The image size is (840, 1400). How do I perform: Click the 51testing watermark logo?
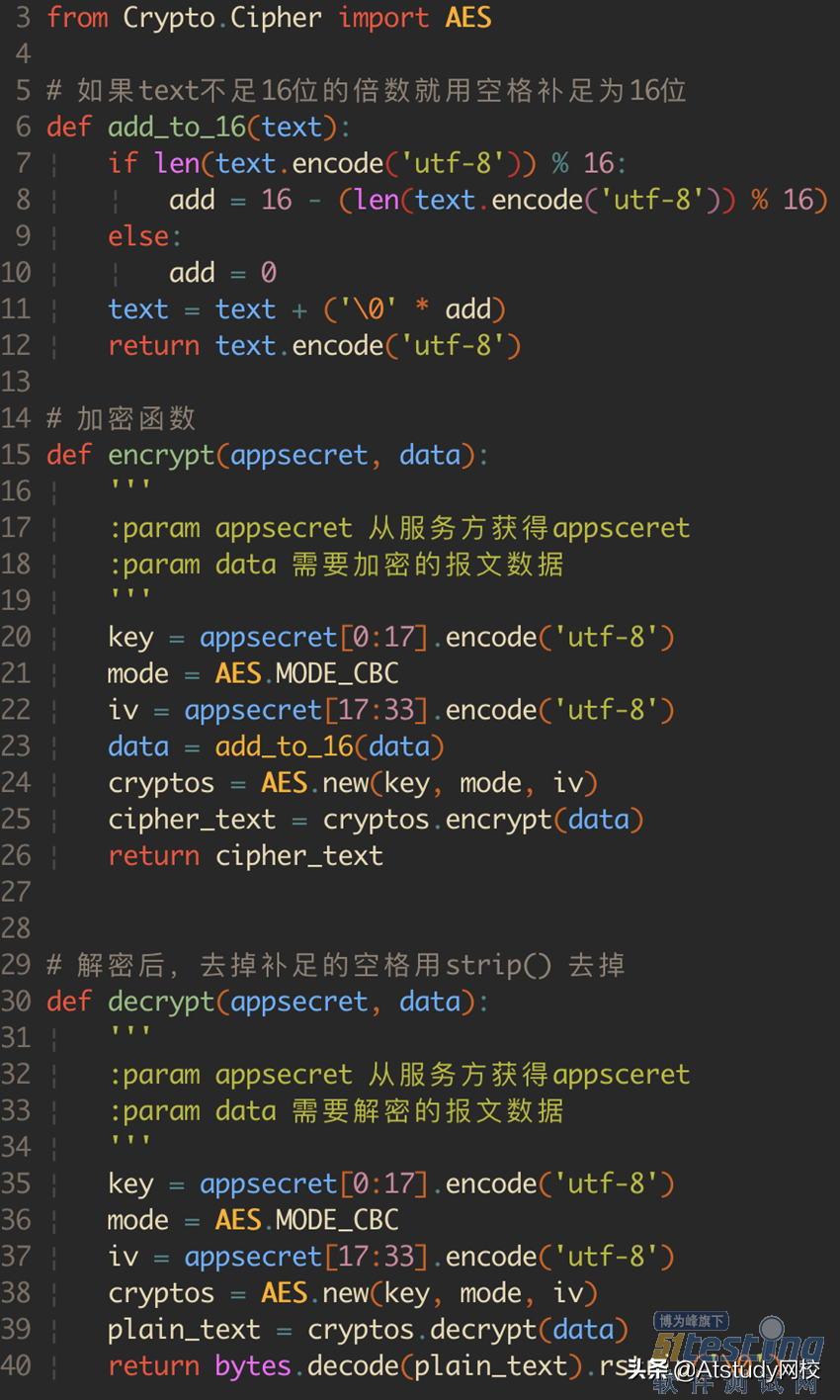coord(737,1350)
